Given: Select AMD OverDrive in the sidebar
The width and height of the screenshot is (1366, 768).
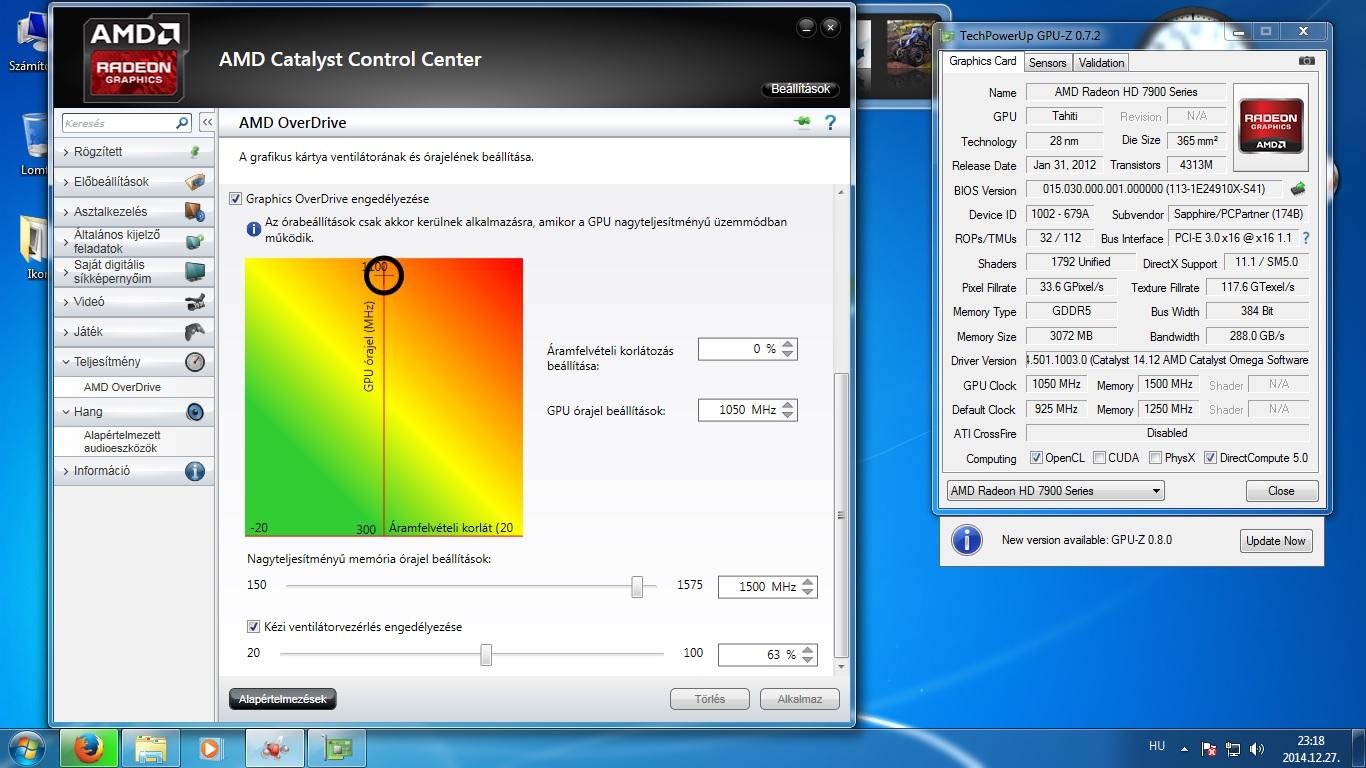Looking at the screenshot, I should point(122,387).
